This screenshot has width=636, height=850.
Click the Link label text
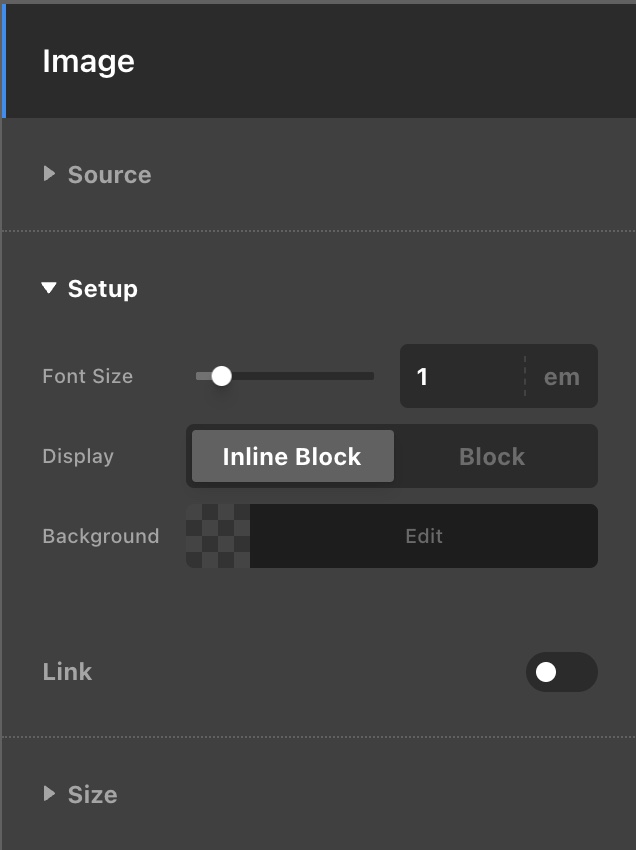(x=67, y=672)
